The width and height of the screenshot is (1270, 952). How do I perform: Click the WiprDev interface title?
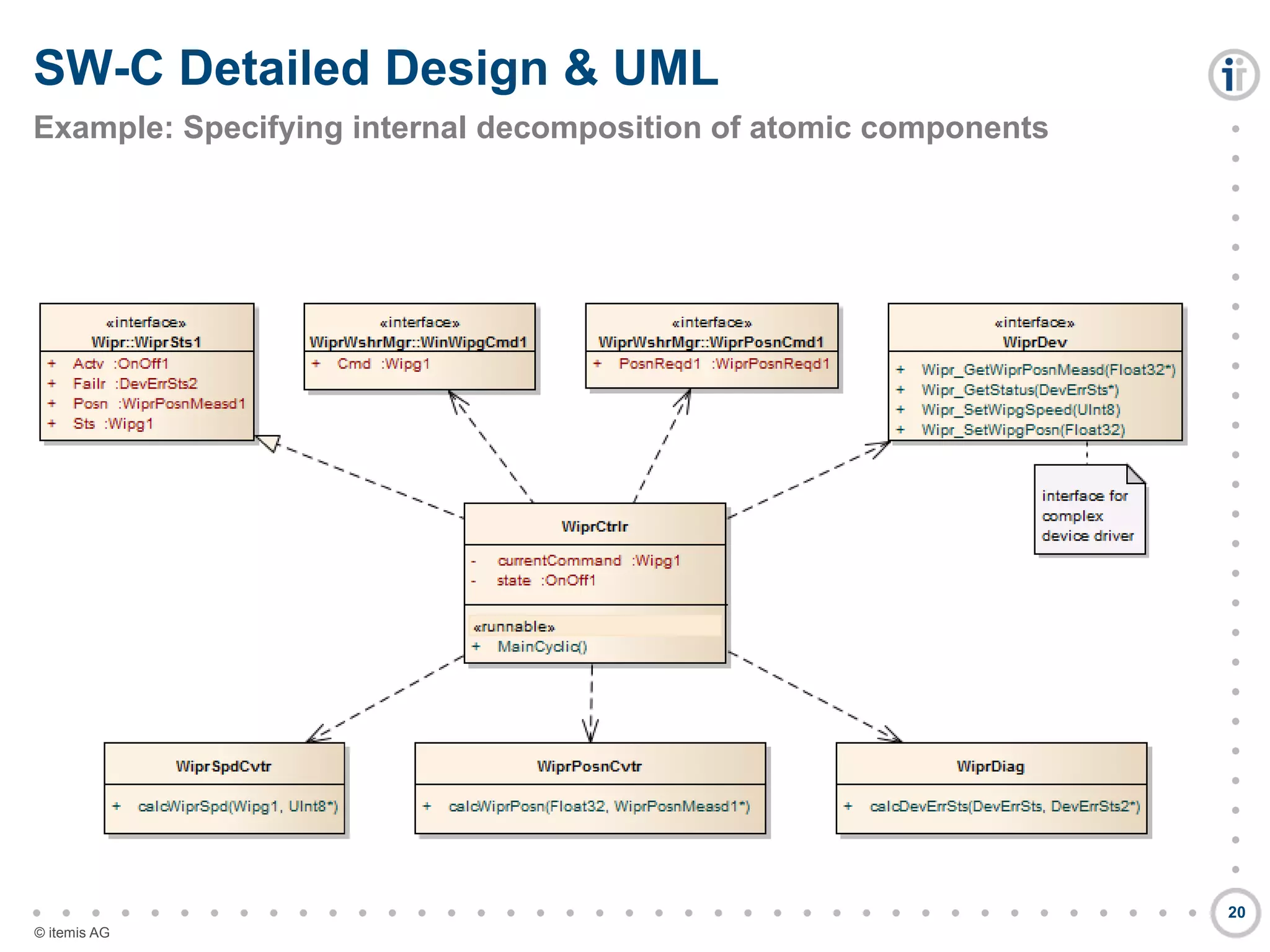[1034, 342]
